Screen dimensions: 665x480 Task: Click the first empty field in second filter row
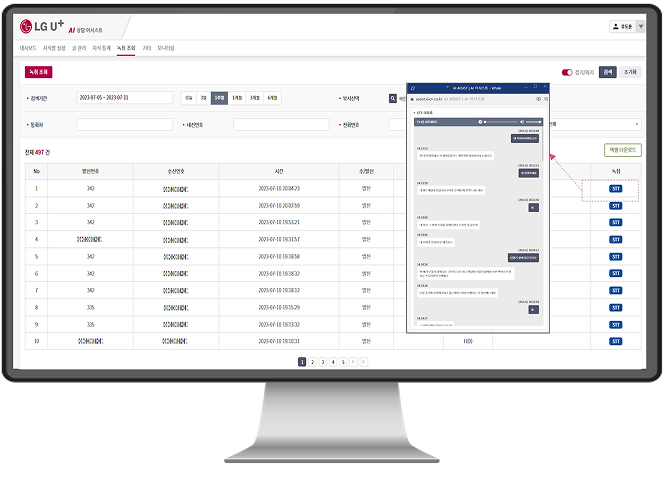[124, 124]
